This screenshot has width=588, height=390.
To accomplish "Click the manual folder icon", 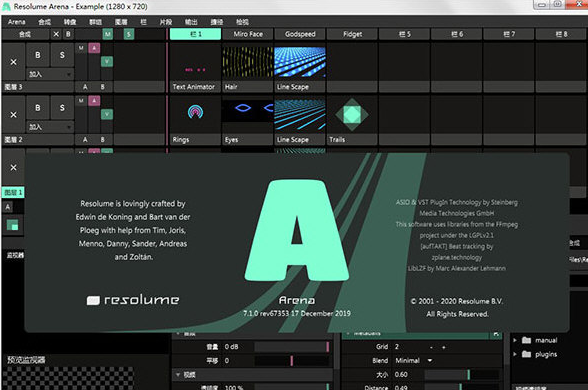I will (x=526, y=340).
